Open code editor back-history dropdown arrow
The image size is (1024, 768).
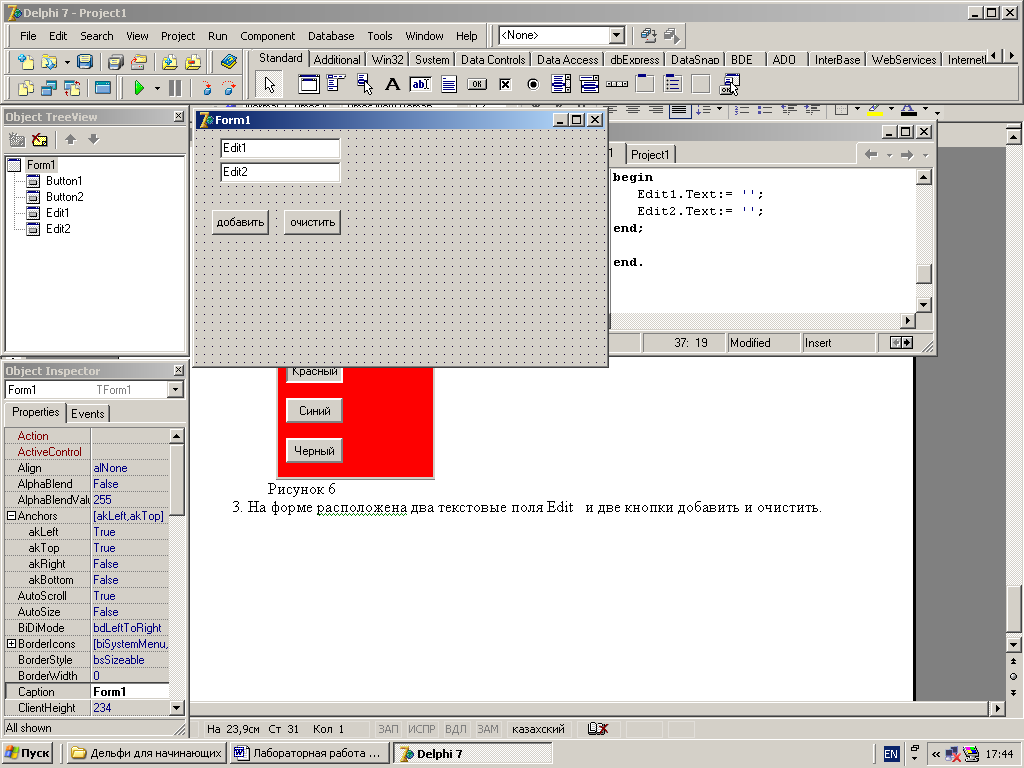point(889,155)
